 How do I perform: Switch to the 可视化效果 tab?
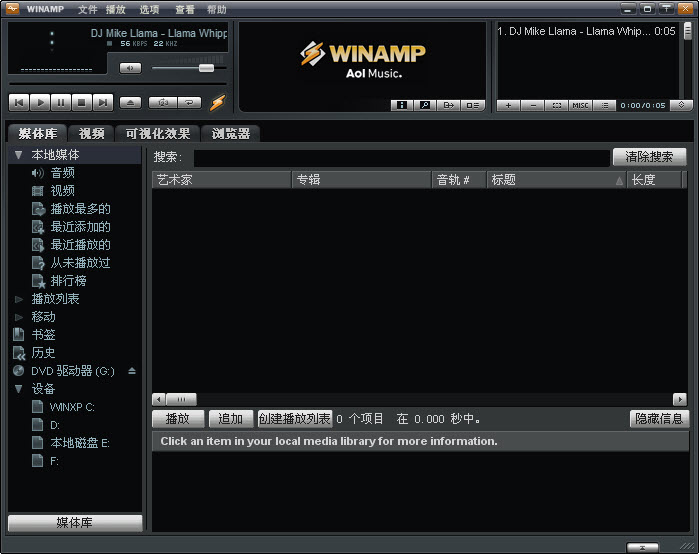tap(158, 133)
